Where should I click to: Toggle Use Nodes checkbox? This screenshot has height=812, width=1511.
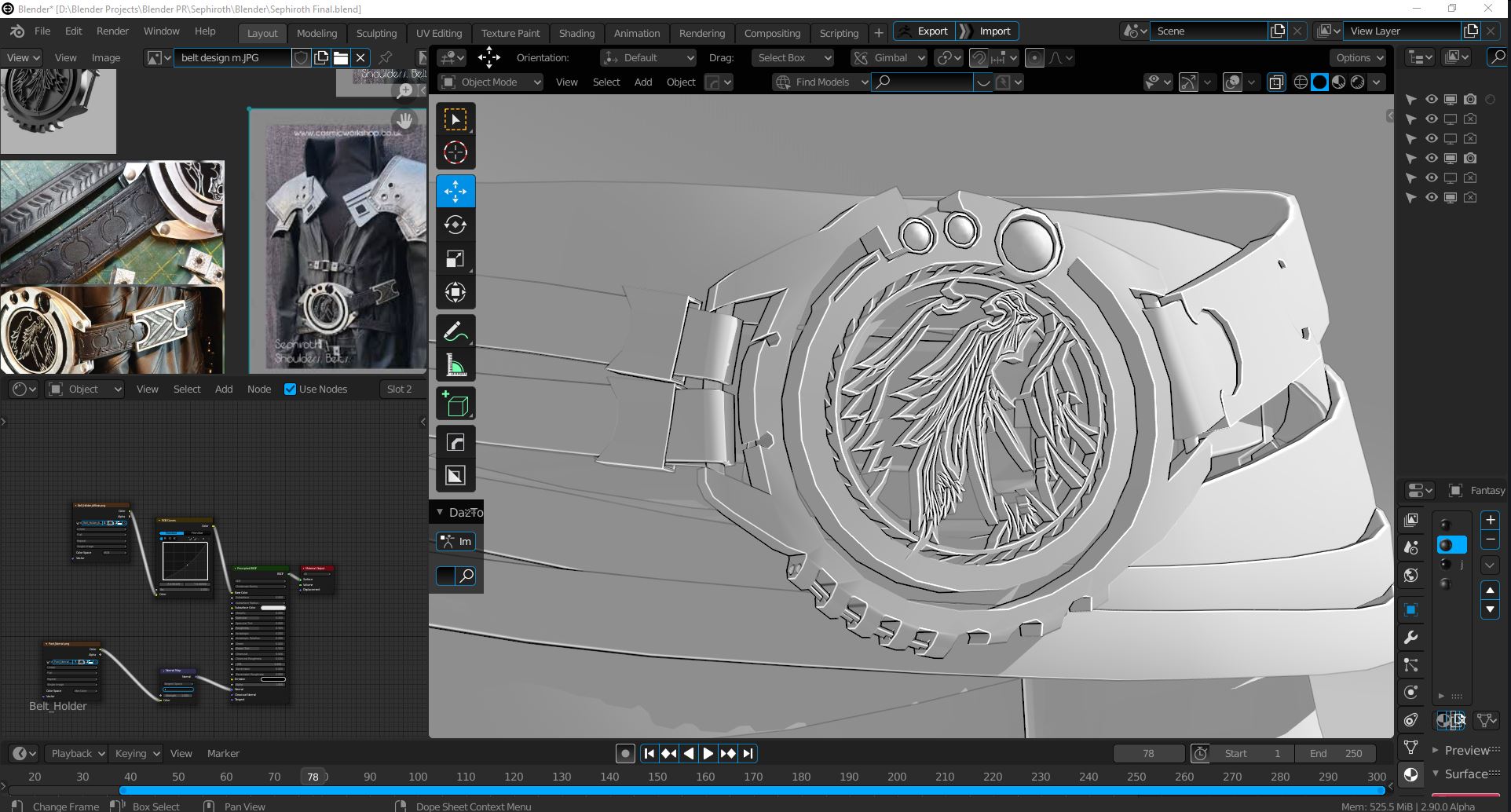point(290,389)
